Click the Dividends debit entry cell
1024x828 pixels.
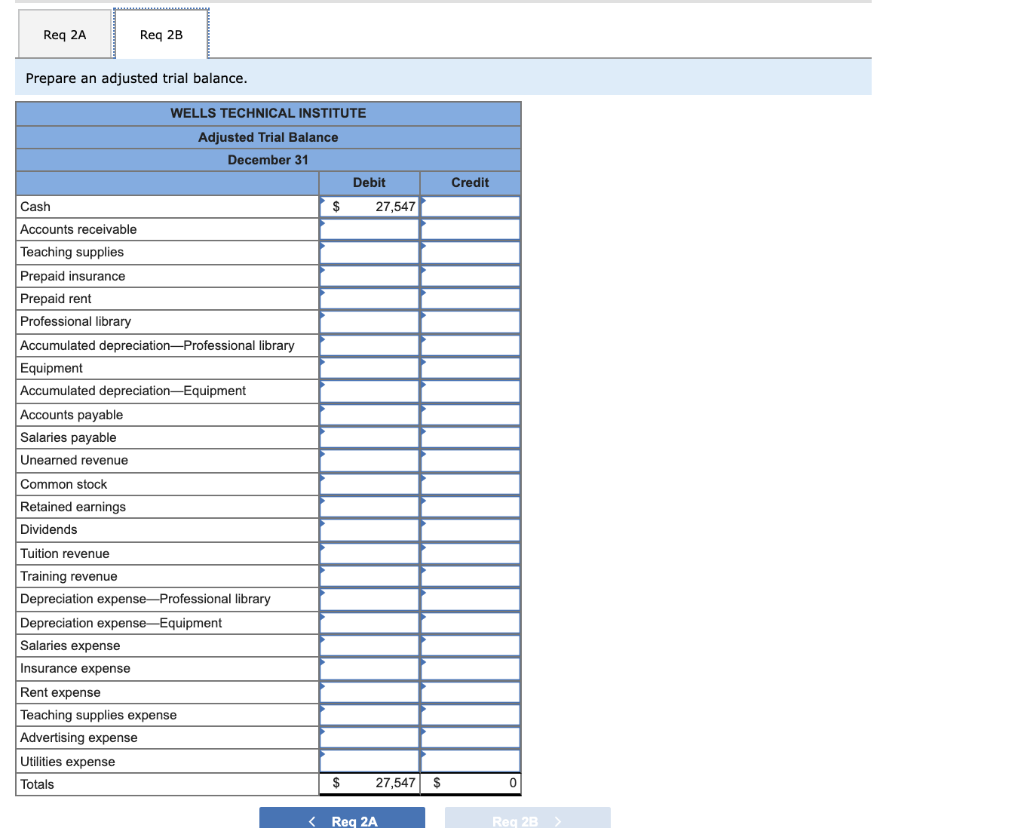pyautogui.click(x=370, y=529)
